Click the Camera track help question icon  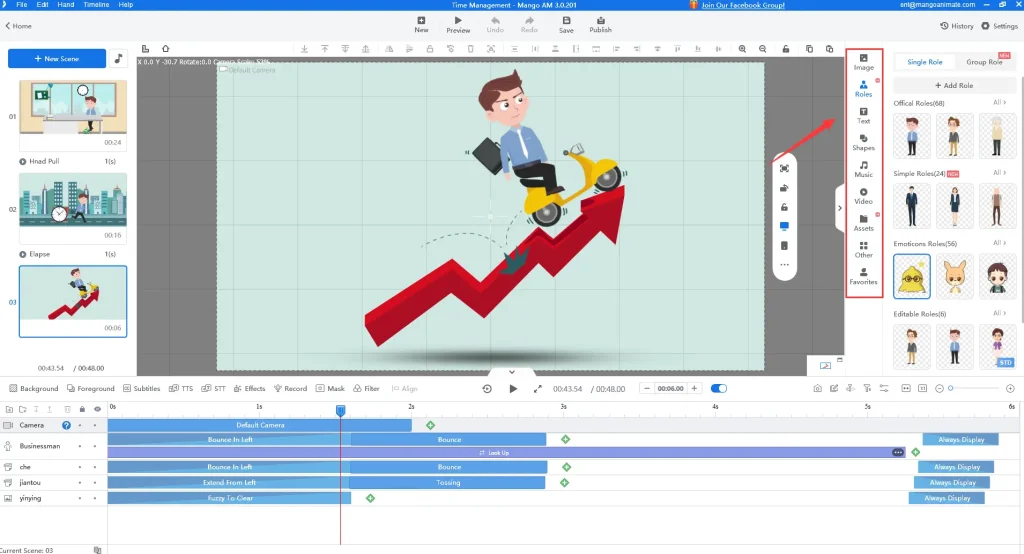[67, 425]
